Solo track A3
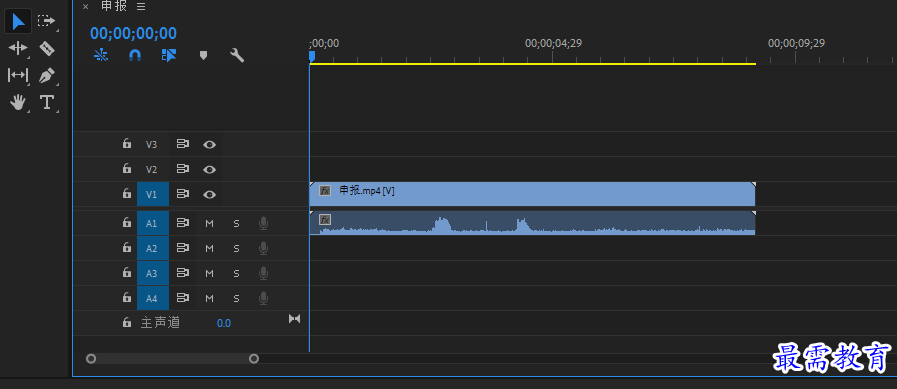 point(236,273)
